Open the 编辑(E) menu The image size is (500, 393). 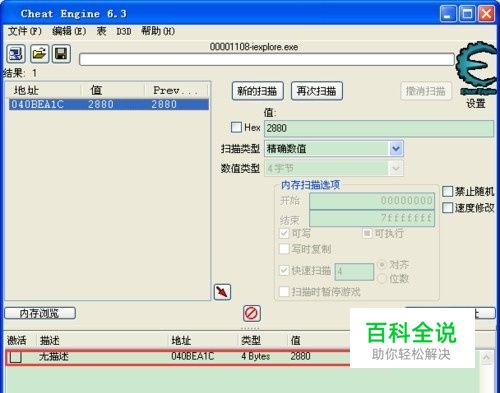(69, 31)
